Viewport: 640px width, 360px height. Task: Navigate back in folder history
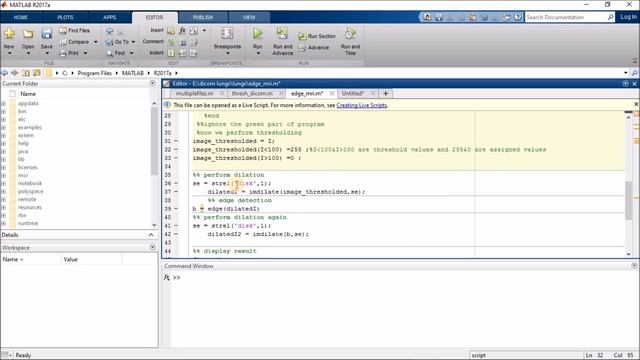pyautogui.click(x=4, y=73)
